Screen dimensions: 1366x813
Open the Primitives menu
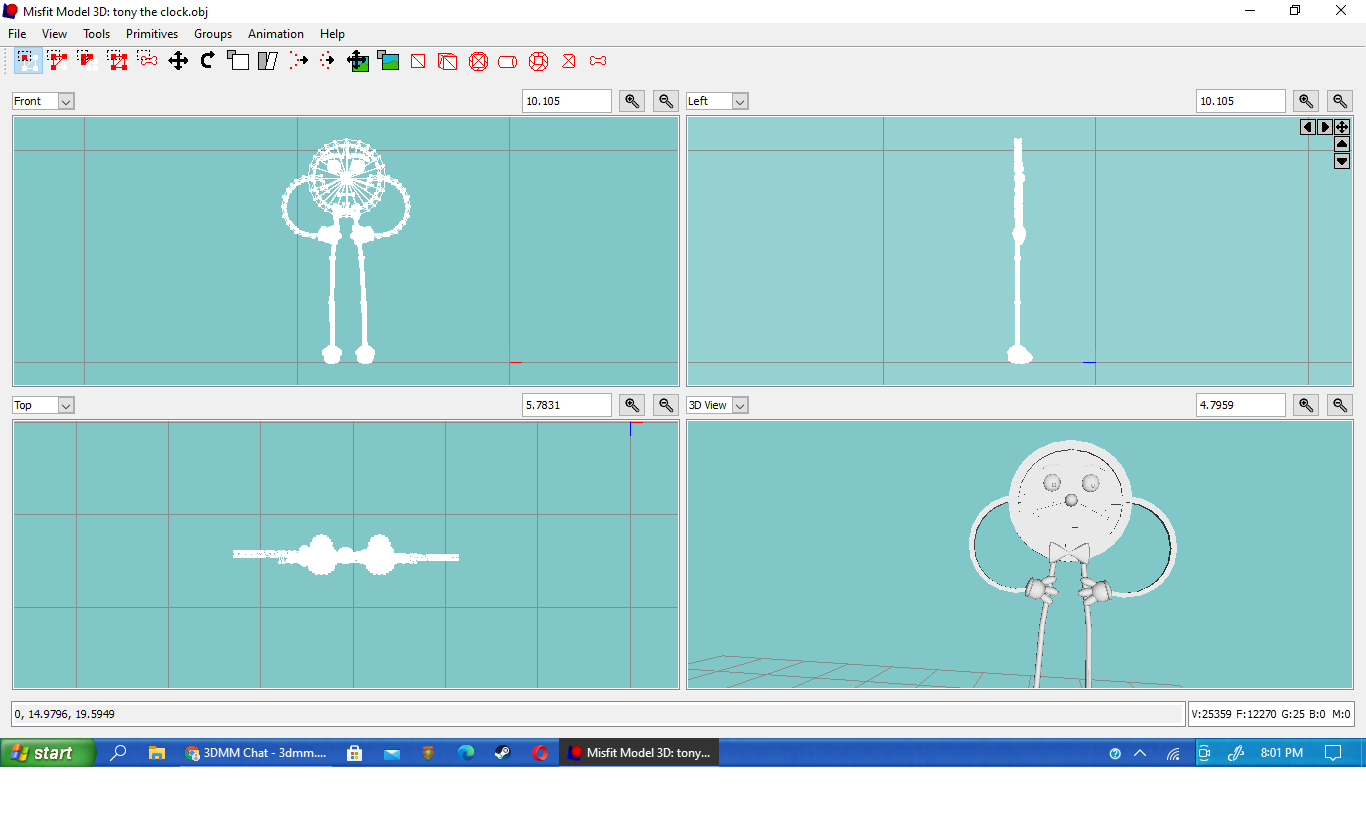[152, 34]
